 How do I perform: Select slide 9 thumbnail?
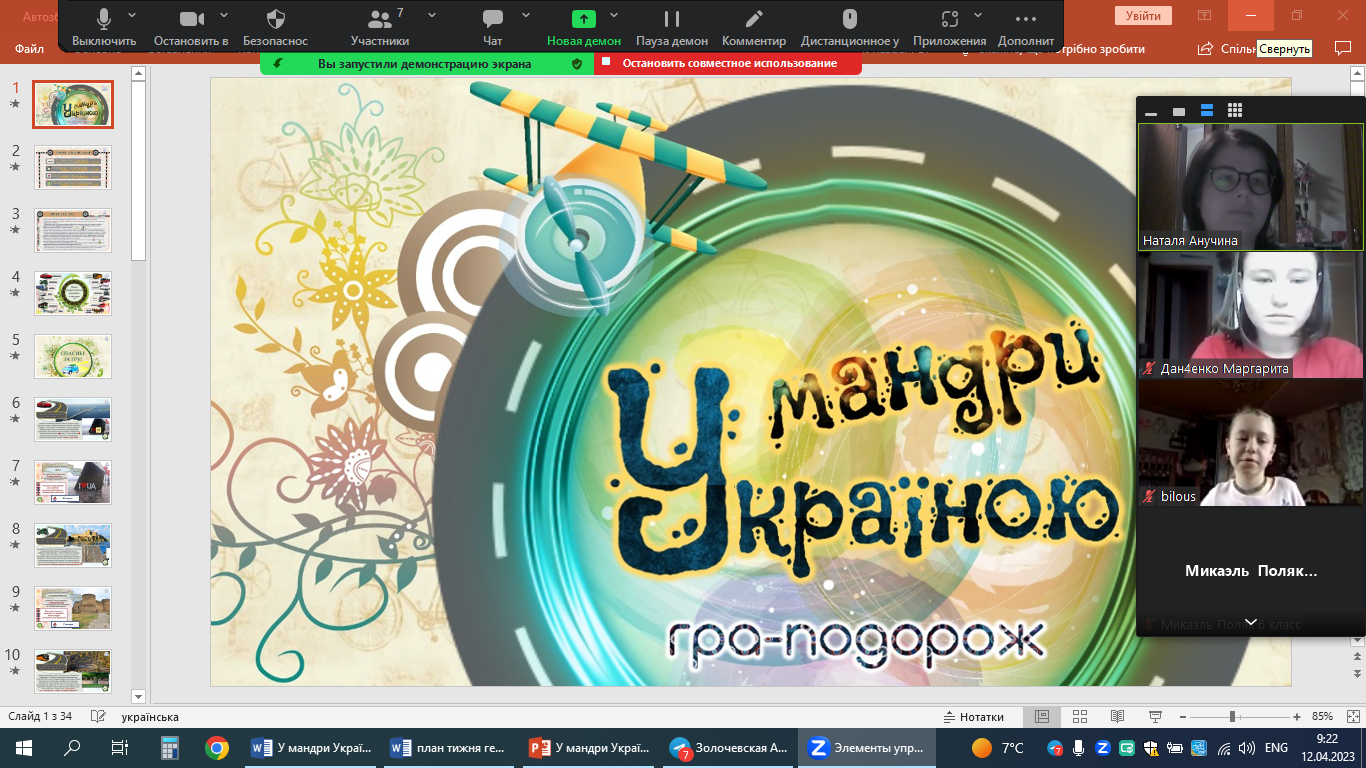(73, 608)
